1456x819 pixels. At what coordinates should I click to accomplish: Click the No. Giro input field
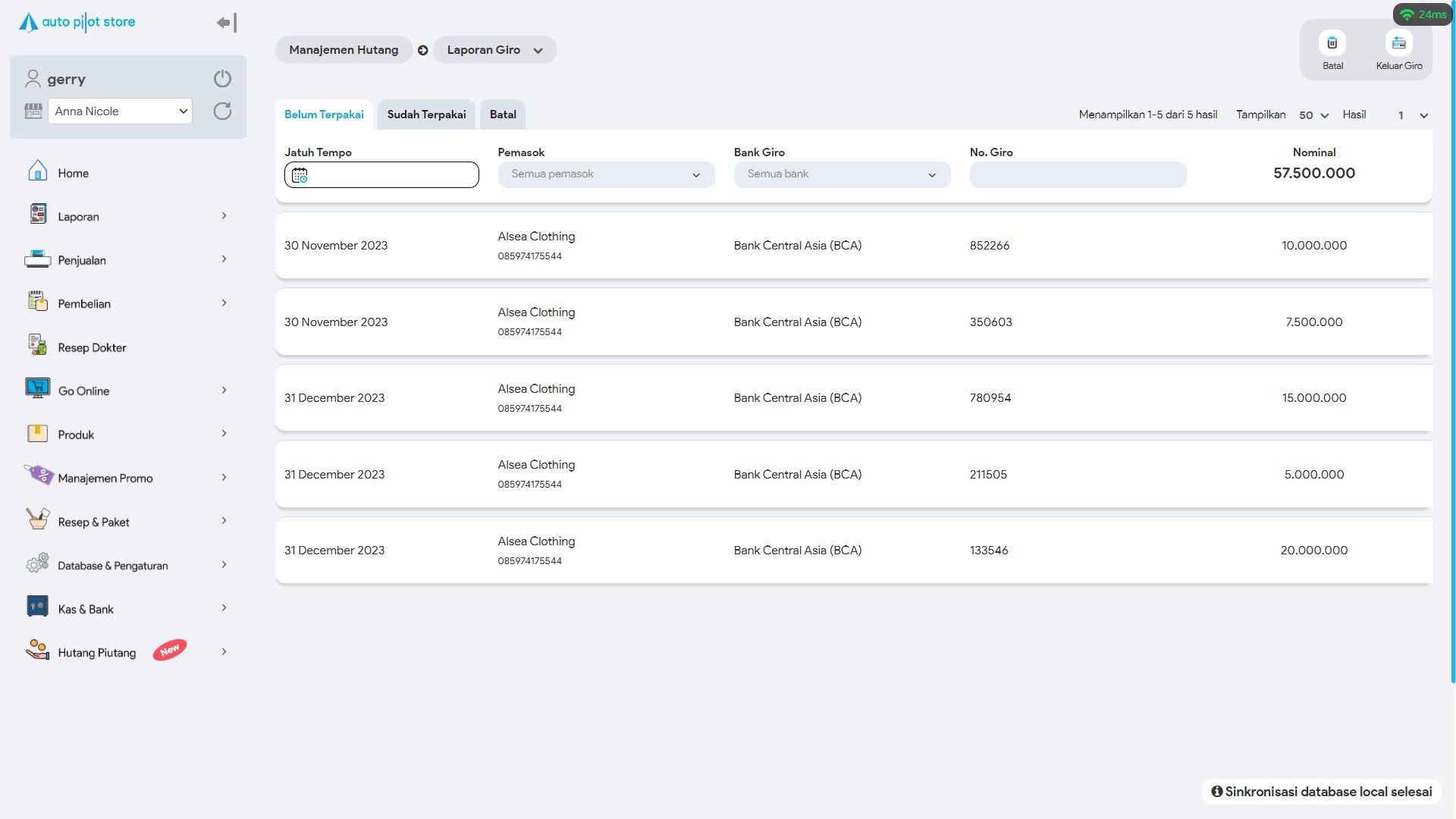click(1077, 174)
